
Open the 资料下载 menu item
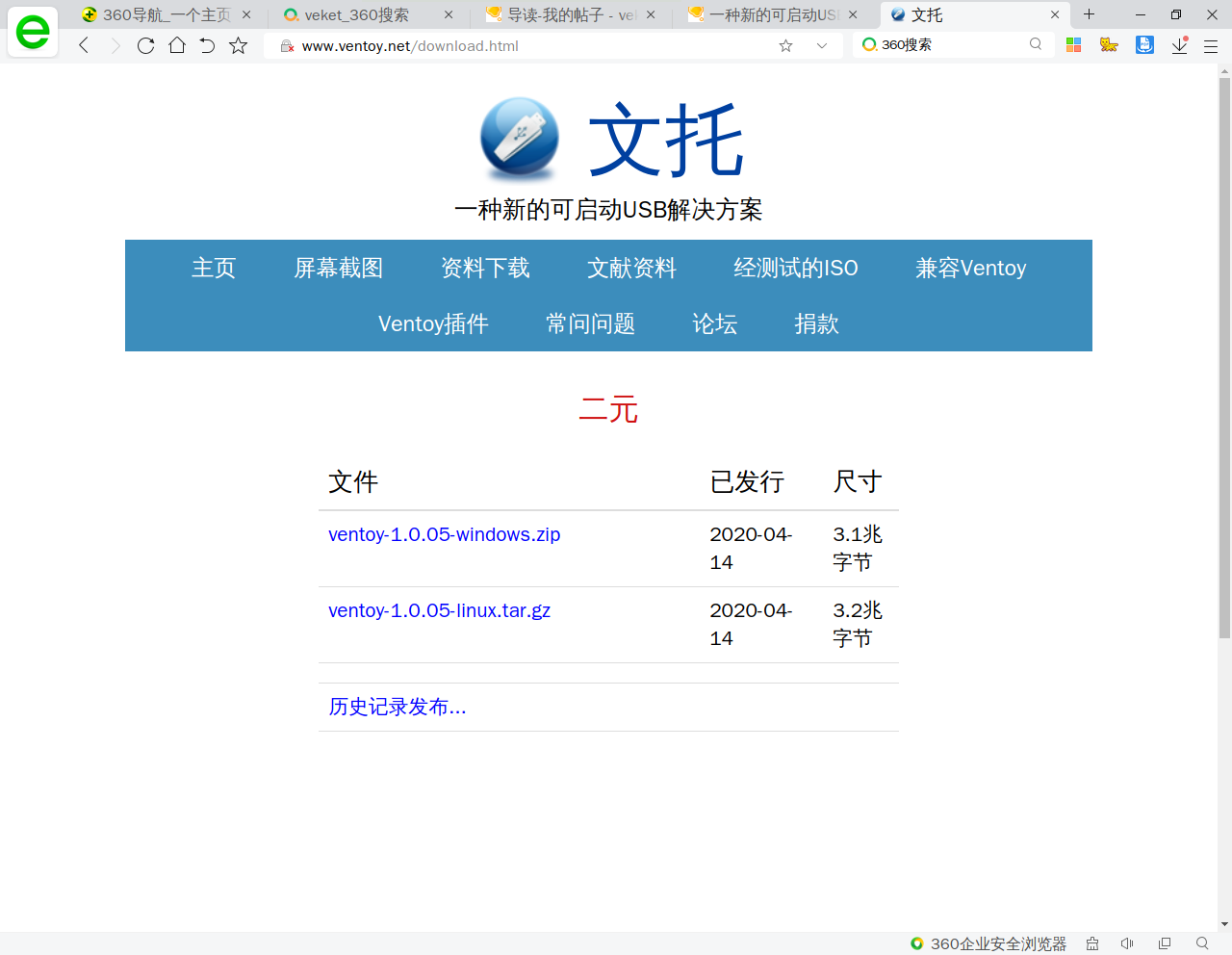coord(485,268)
